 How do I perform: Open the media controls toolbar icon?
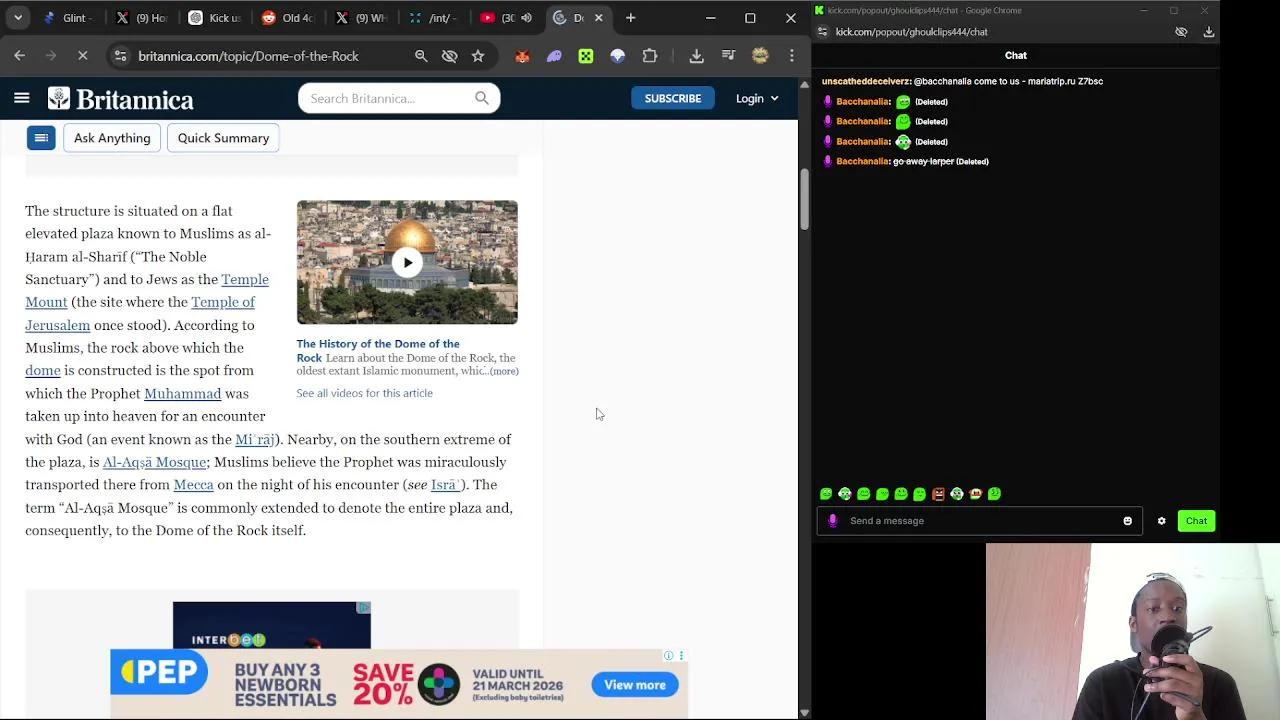728,56
